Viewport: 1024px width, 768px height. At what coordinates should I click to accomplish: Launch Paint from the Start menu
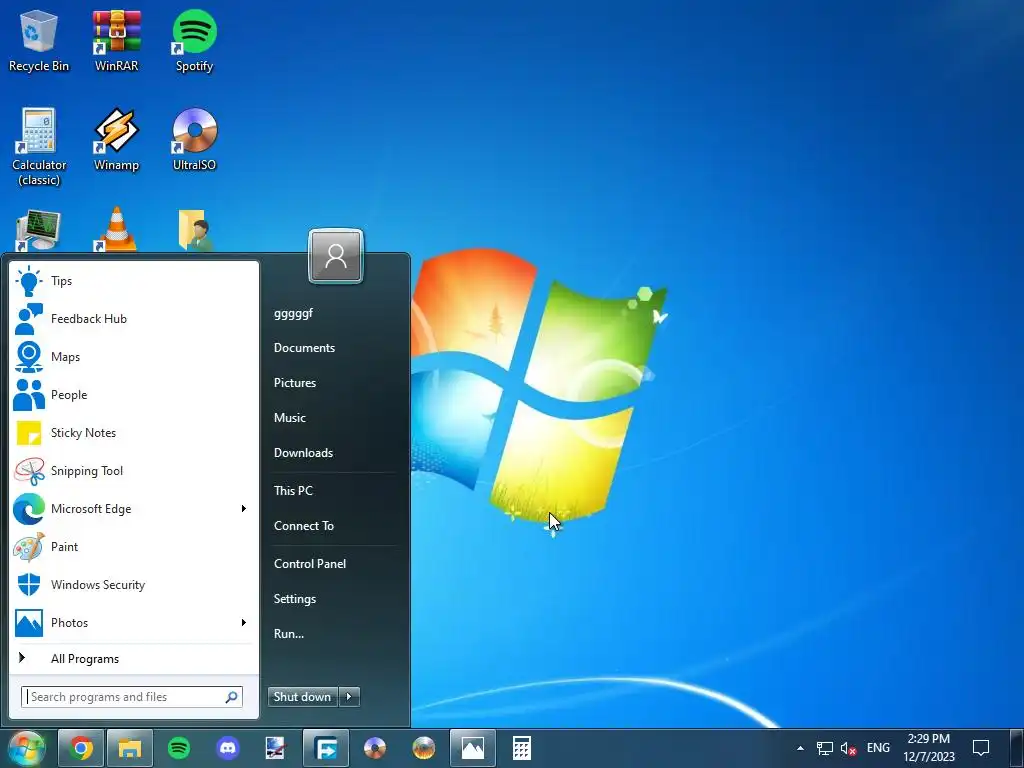click(133, 547)
